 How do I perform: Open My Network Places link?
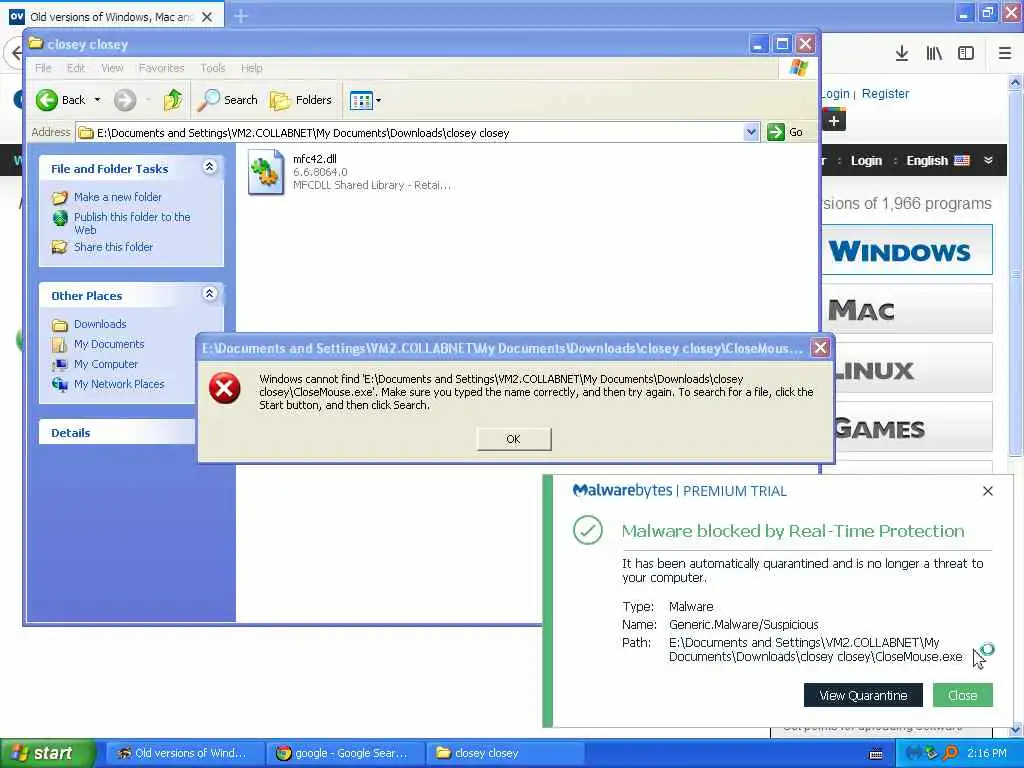pyautogui.click(x=119, y=385)
